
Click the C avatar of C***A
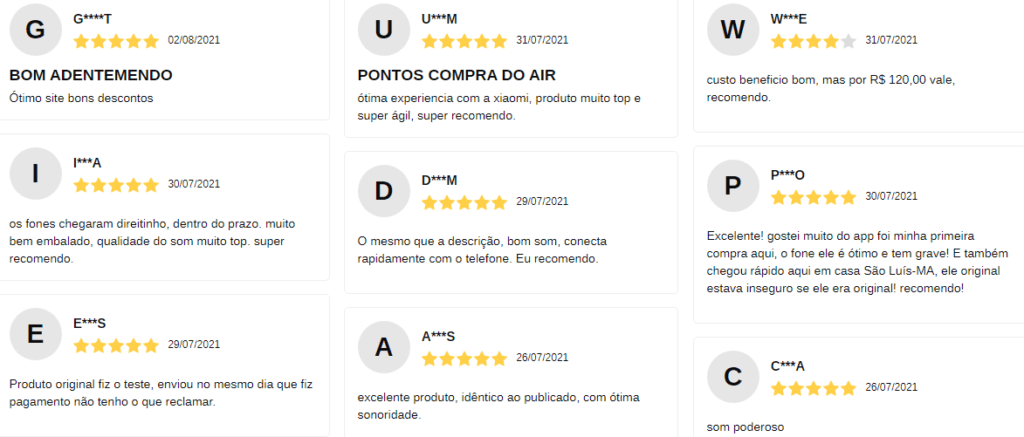732,377
